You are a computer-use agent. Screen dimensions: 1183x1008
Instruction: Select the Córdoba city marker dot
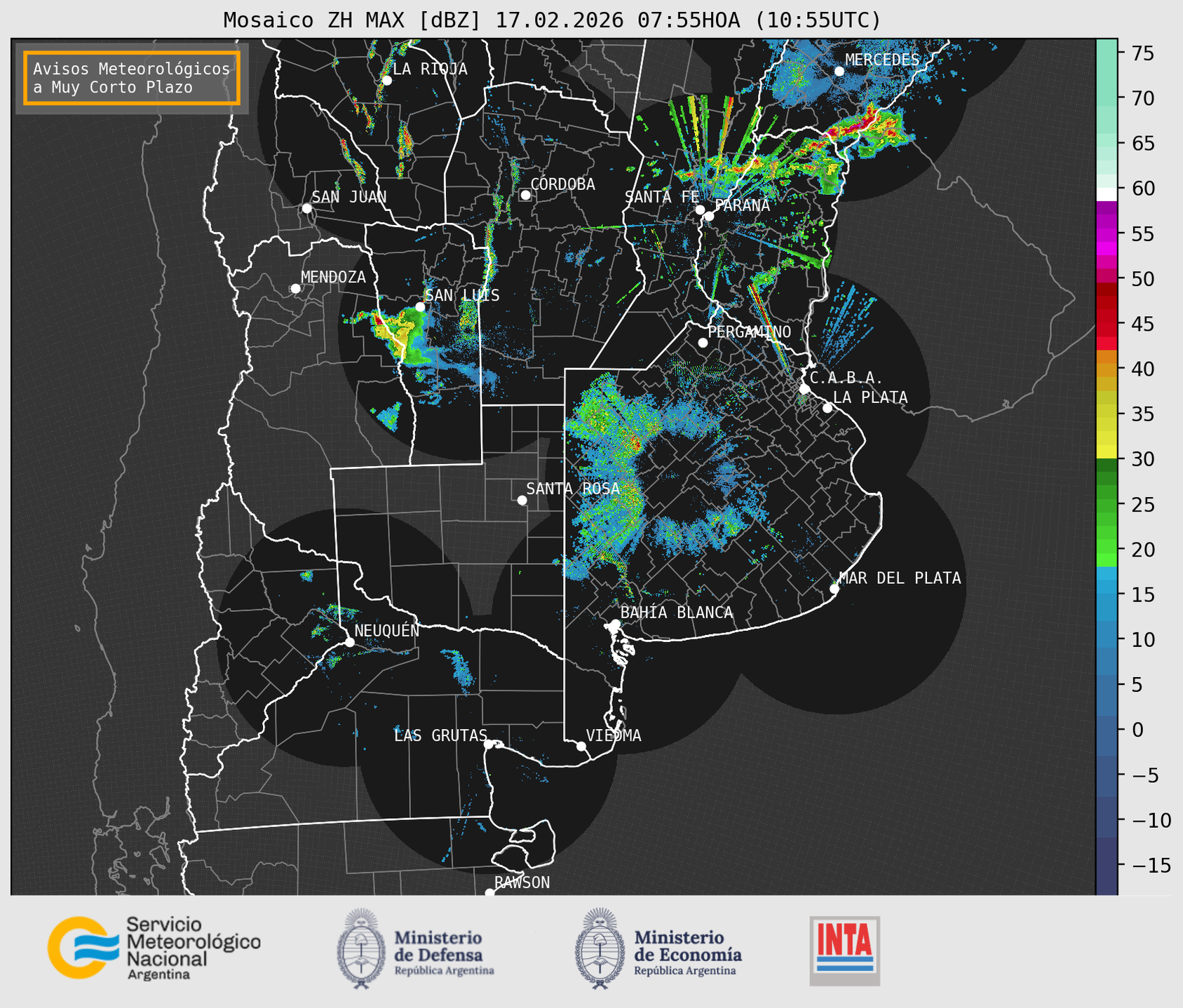[525, 195]
